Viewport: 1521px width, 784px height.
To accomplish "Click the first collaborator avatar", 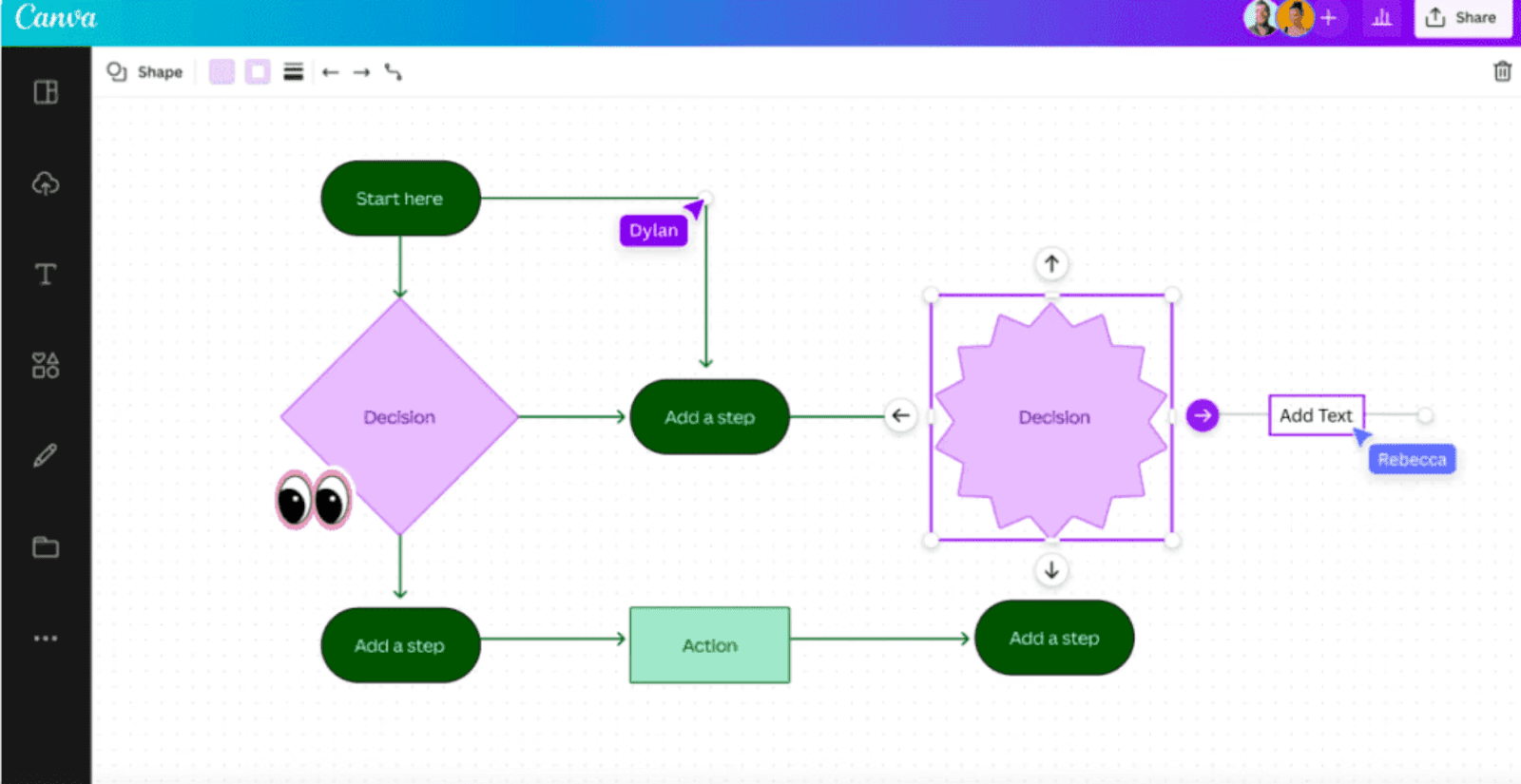I will (x=1260, y=18).
